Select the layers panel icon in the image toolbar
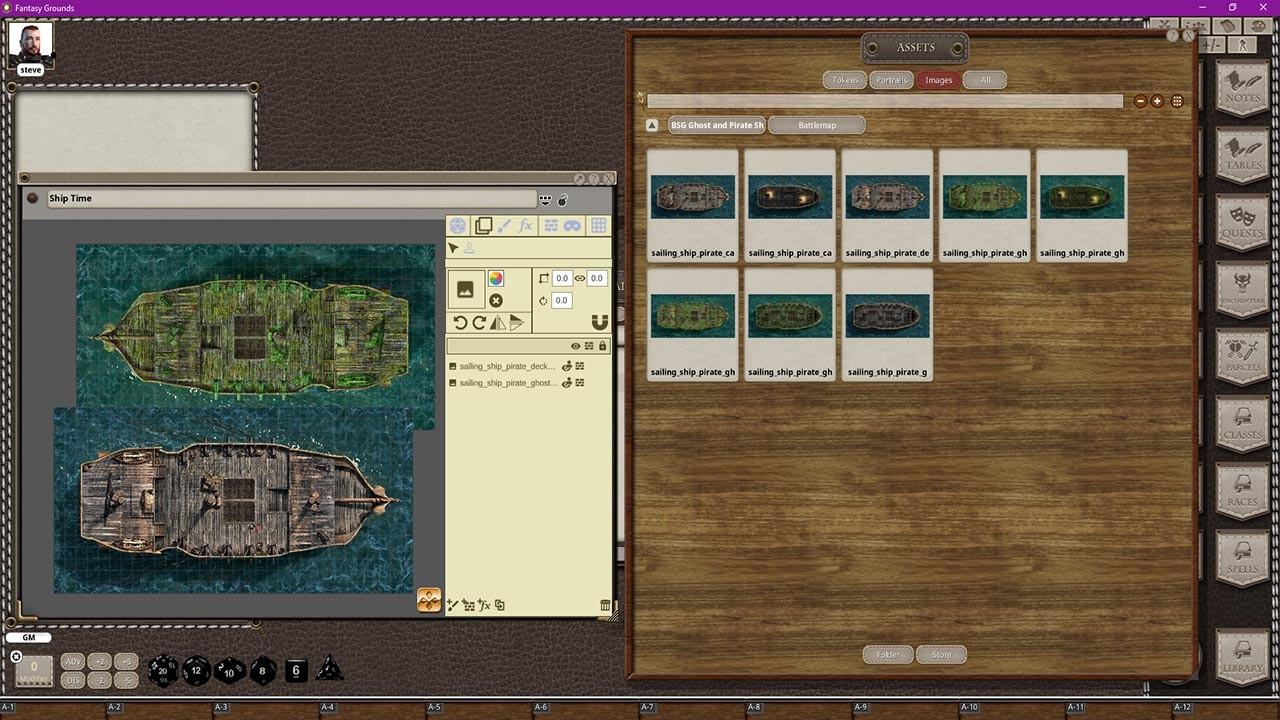Image resolution: width=1280 pixels, height=720 pixels. [483, 226]
